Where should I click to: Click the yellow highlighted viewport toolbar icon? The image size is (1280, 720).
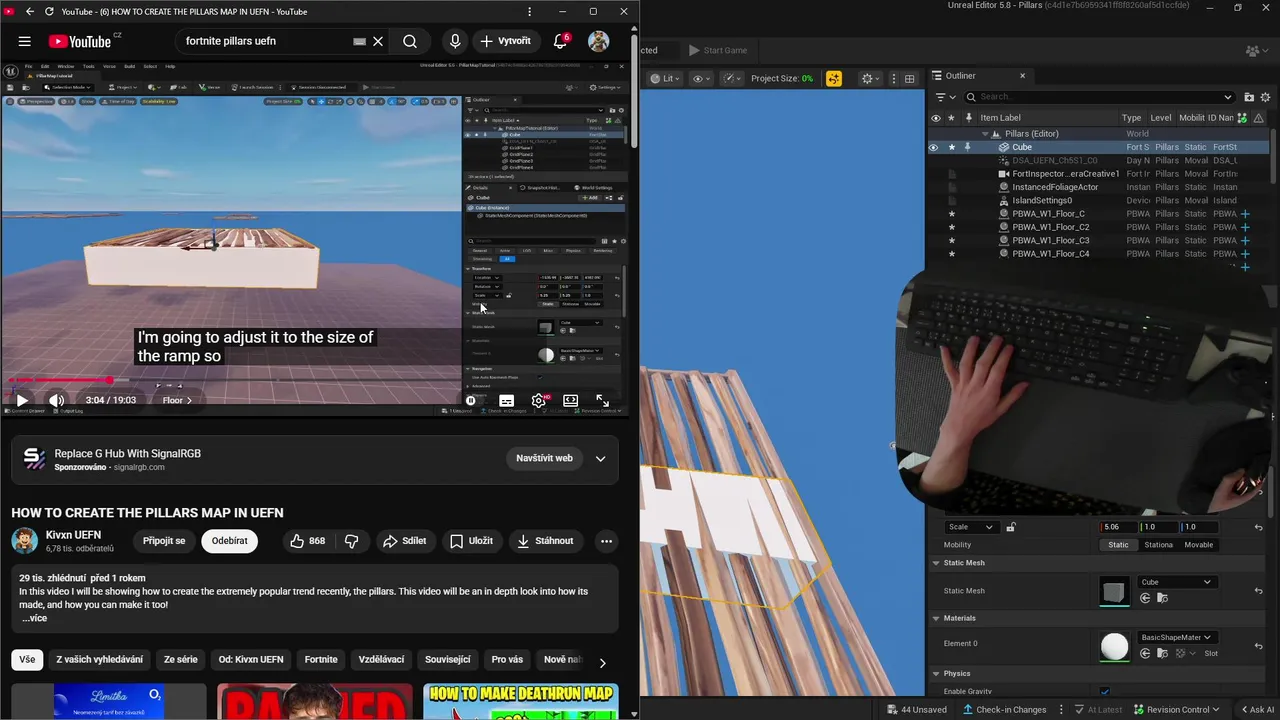[x=834, y=78]
